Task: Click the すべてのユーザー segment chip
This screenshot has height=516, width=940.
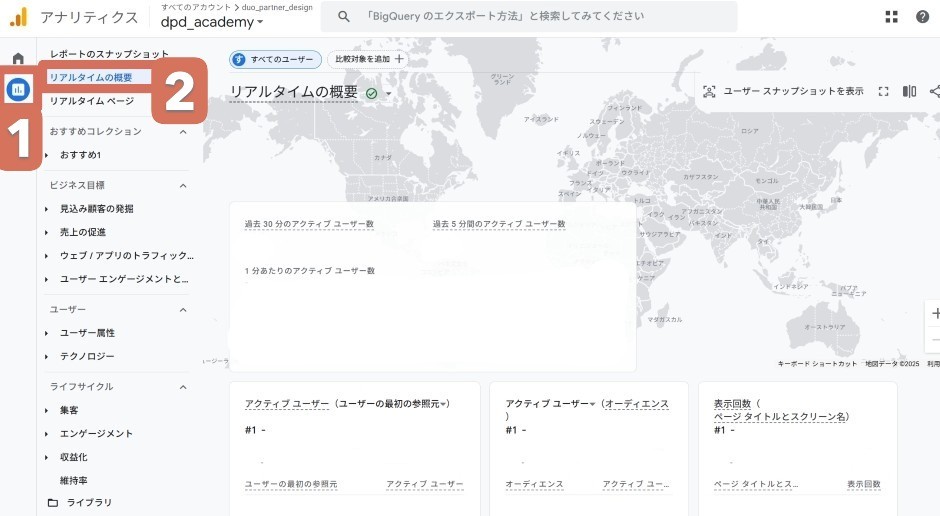Action: [276, 59]
